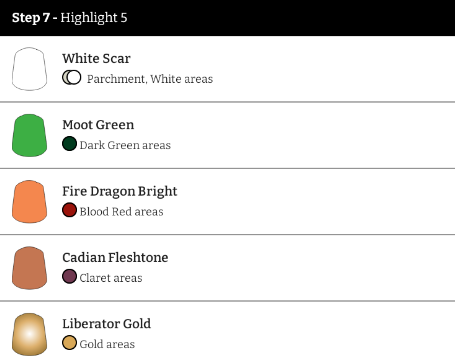Click the Moot Green paint pot icon
455x363 pixels.
point(29,135)
